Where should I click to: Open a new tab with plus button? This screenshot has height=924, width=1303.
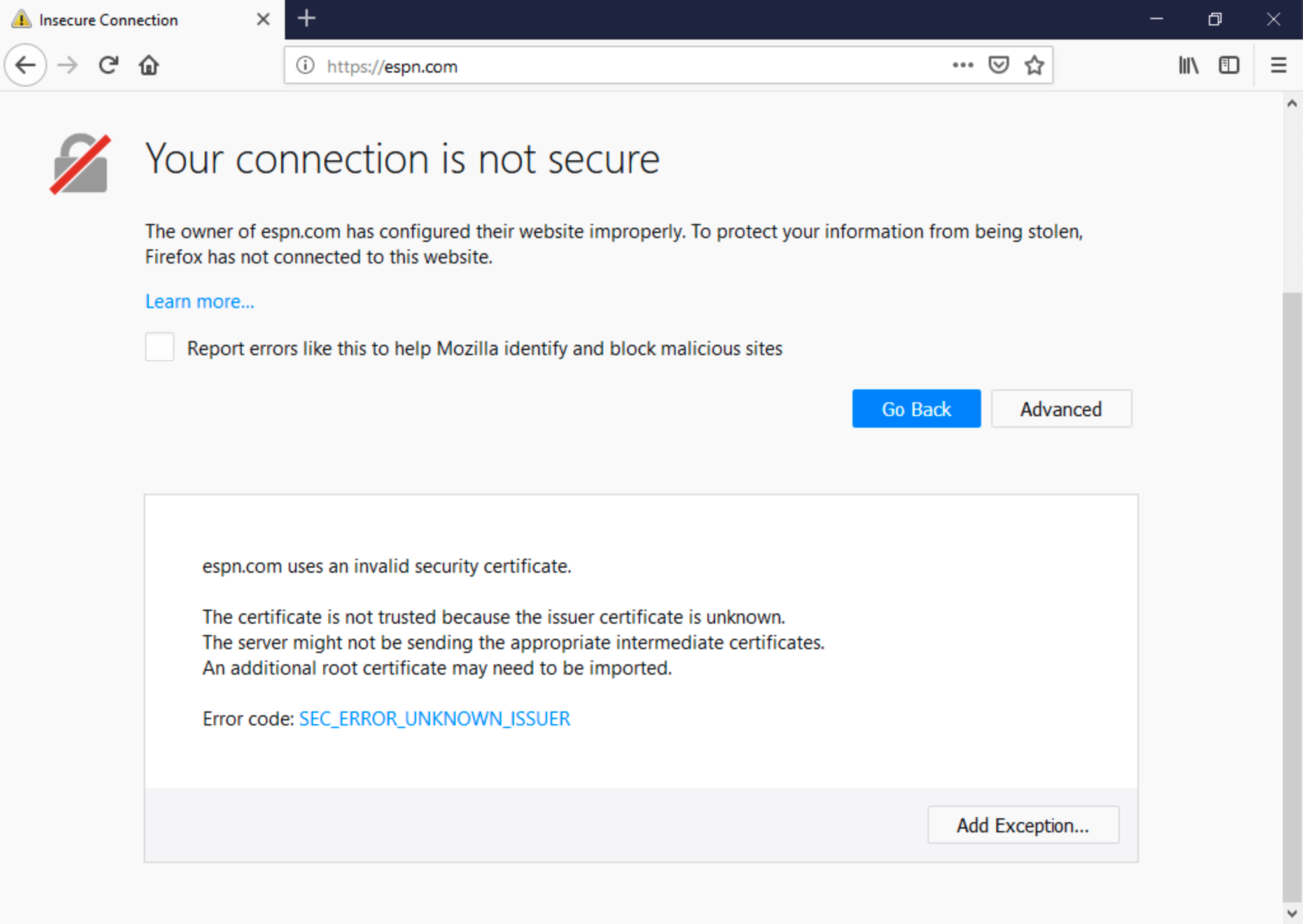tap(307, 18)
